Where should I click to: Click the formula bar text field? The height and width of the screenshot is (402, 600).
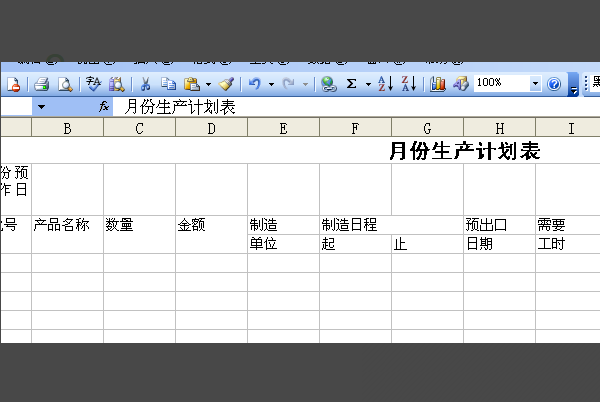[350, 107]
